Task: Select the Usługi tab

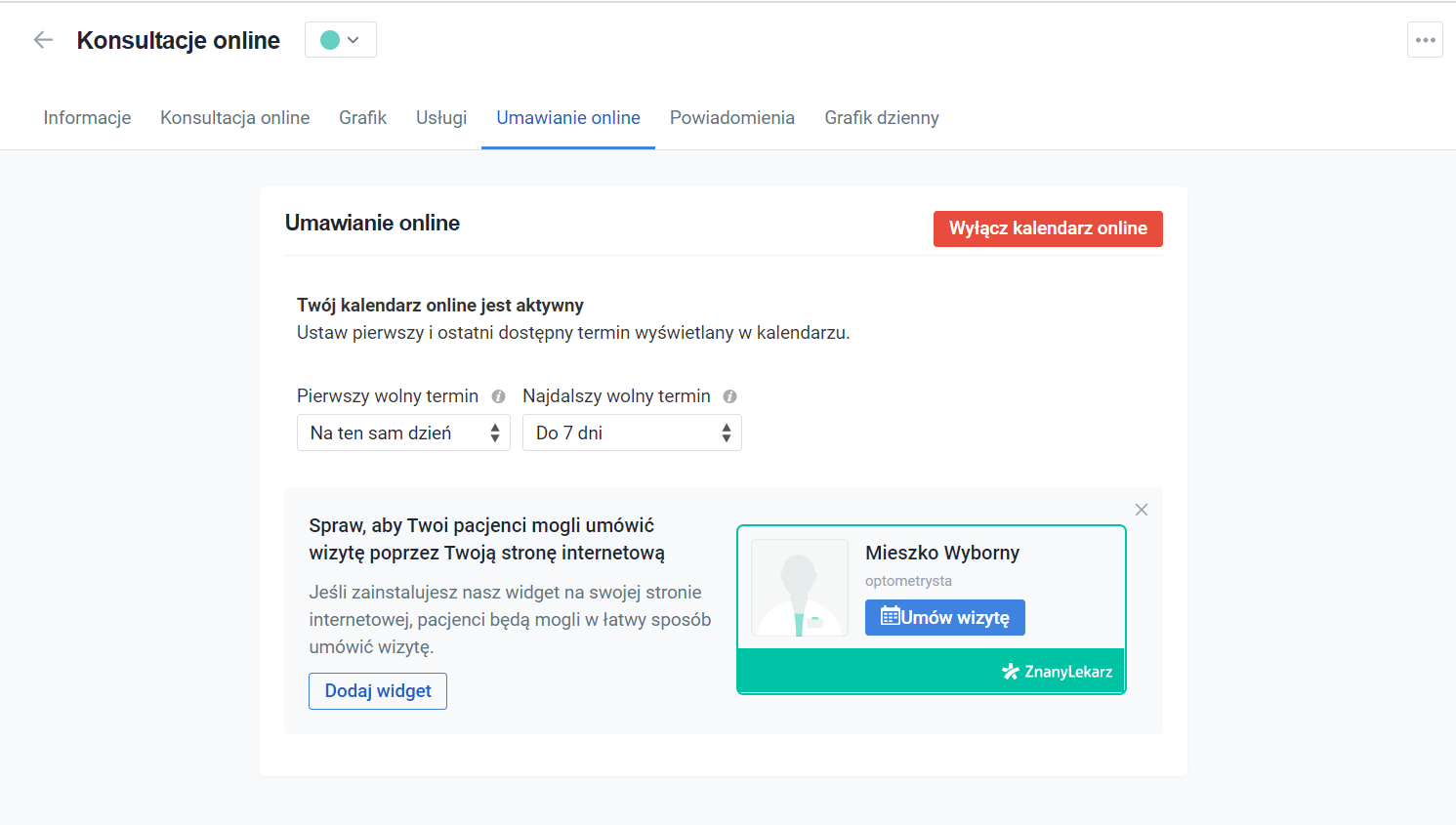Action: coord(441,117)
